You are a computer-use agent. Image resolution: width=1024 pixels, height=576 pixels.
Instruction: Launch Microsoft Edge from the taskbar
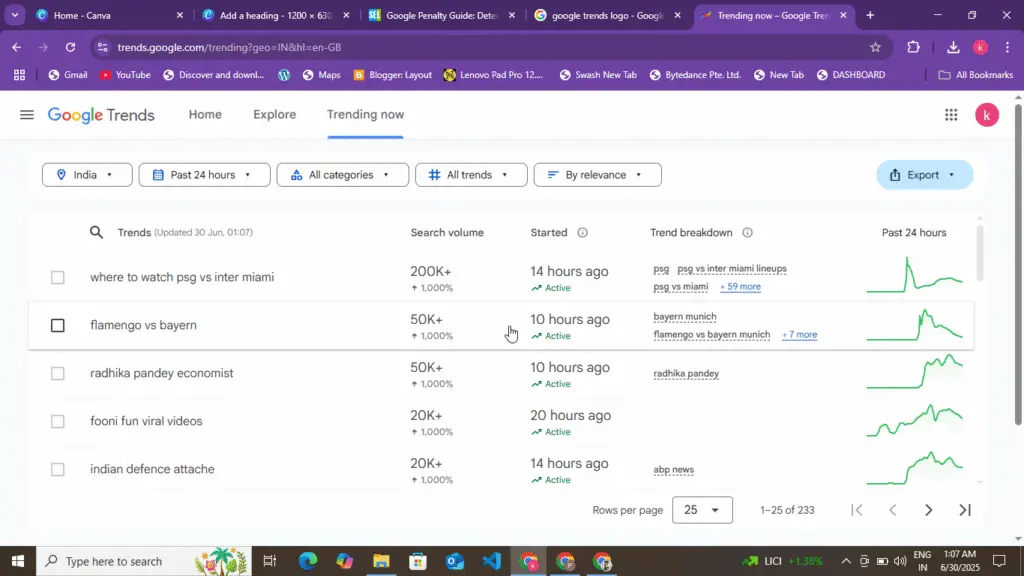click(308, 561)
